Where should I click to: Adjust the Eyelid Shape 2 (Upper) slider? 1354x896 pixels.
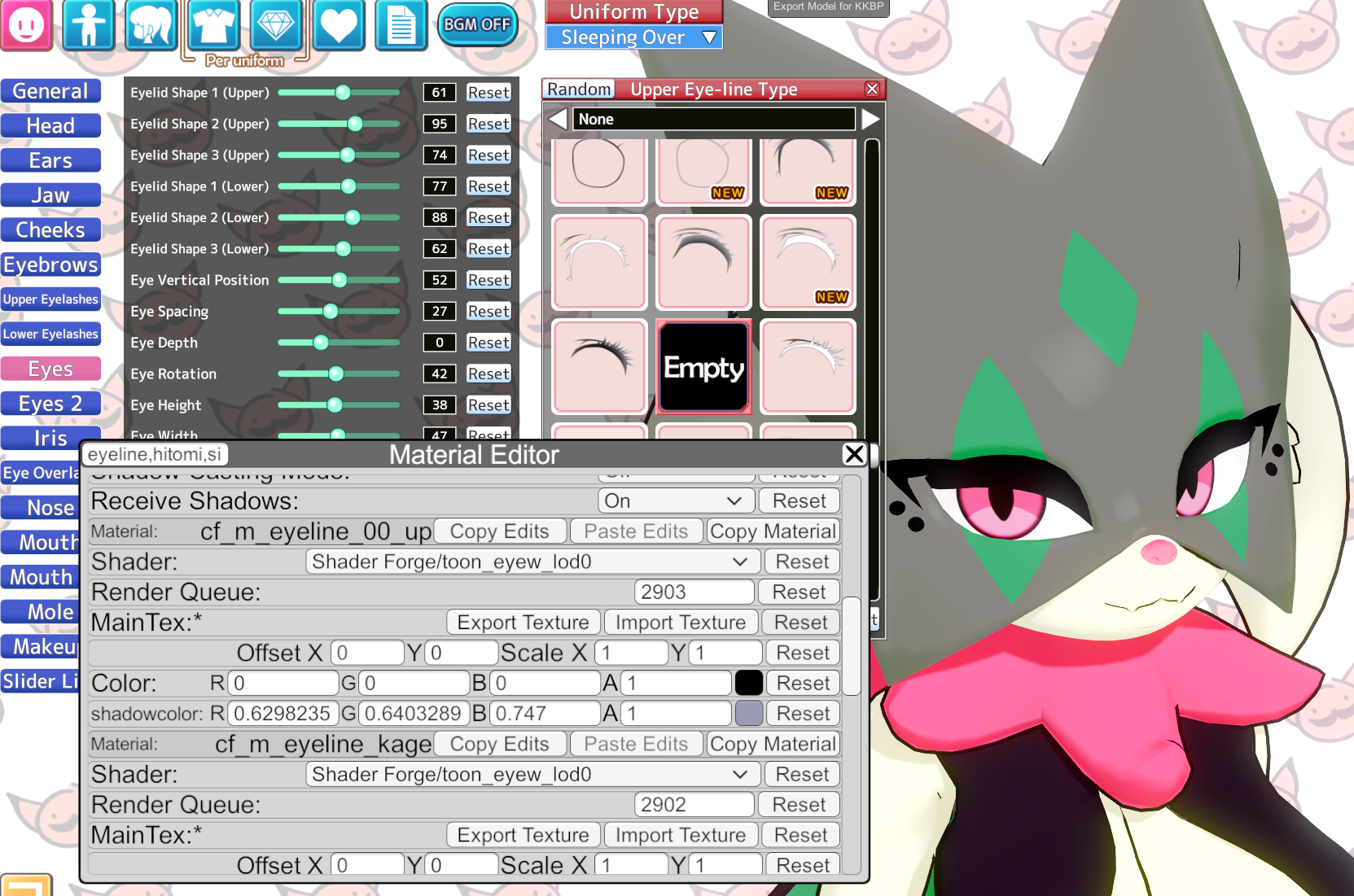click(339, 124)
